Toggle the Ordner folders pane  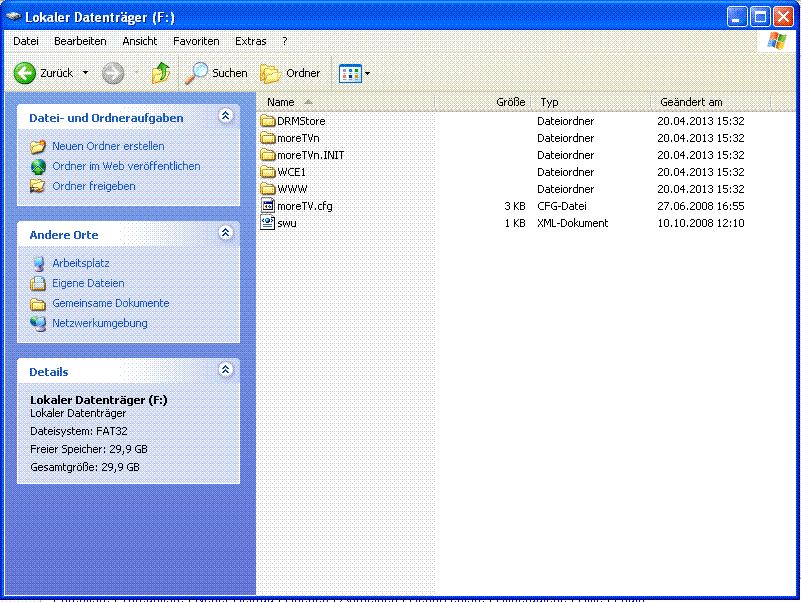coord(291,73)
